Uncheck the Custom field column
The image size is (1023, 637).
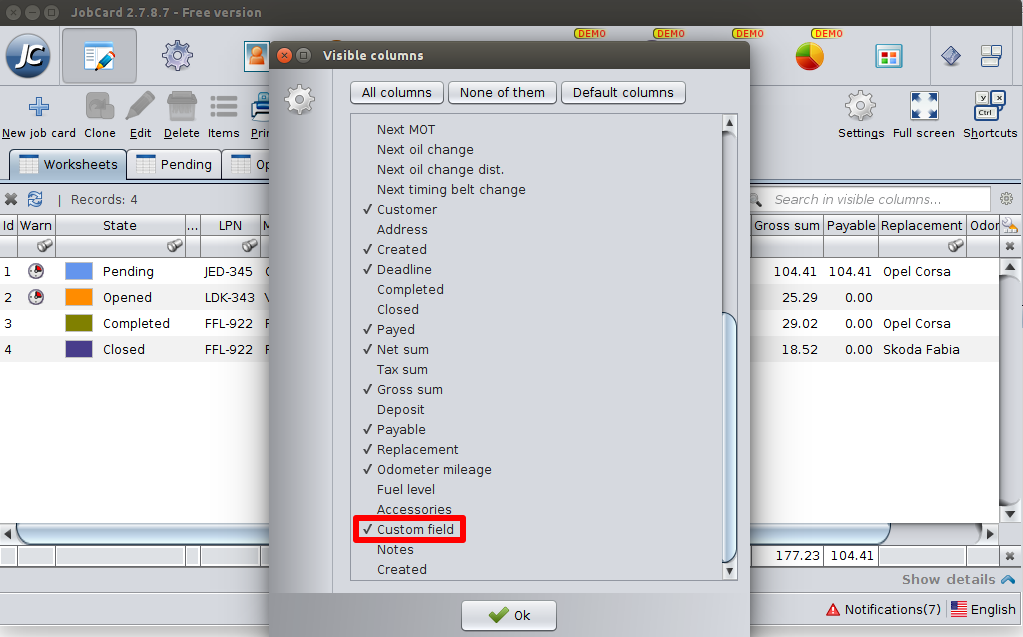[414, 529]
